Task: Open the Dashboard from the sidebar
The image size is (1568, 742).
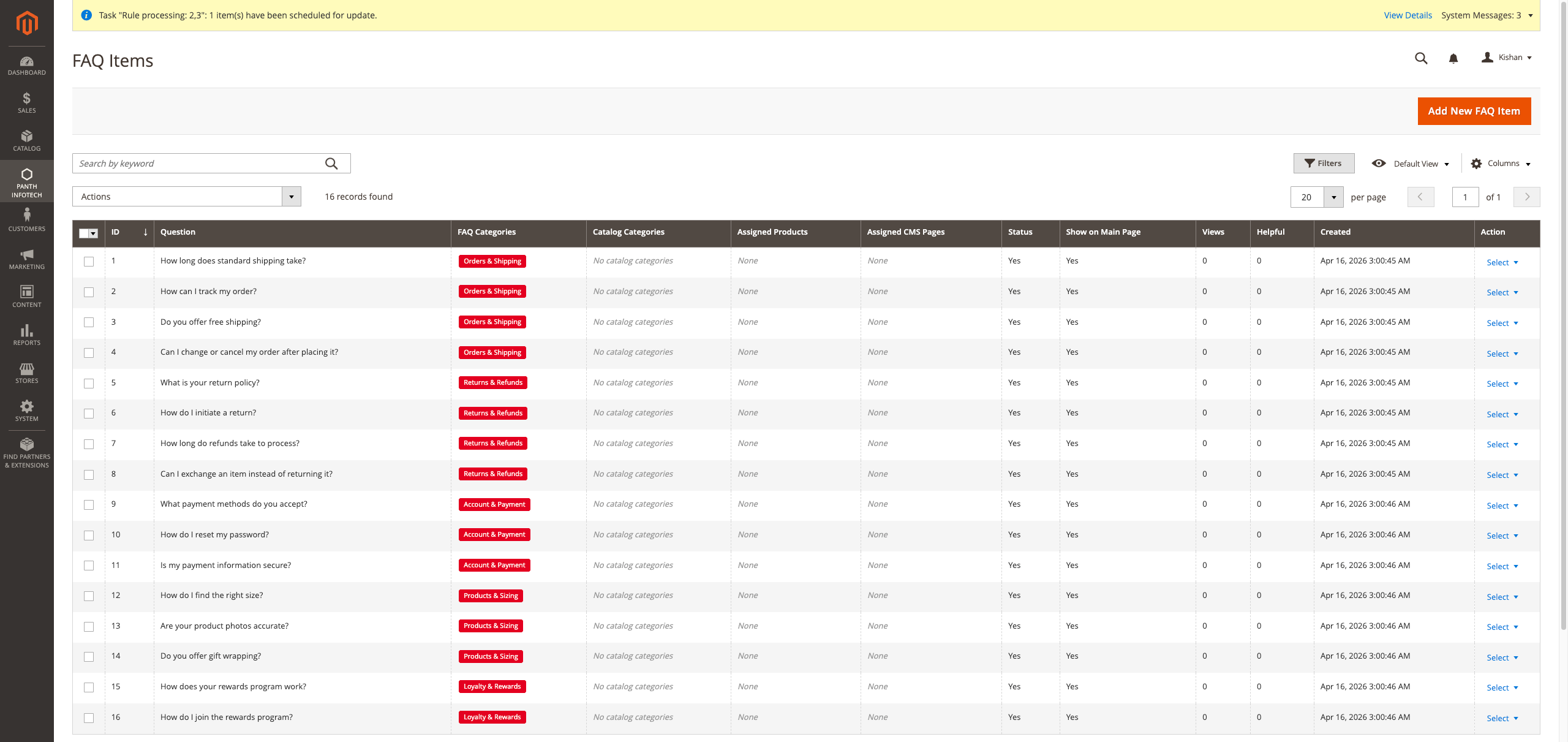Action: (x=26, y=65)
